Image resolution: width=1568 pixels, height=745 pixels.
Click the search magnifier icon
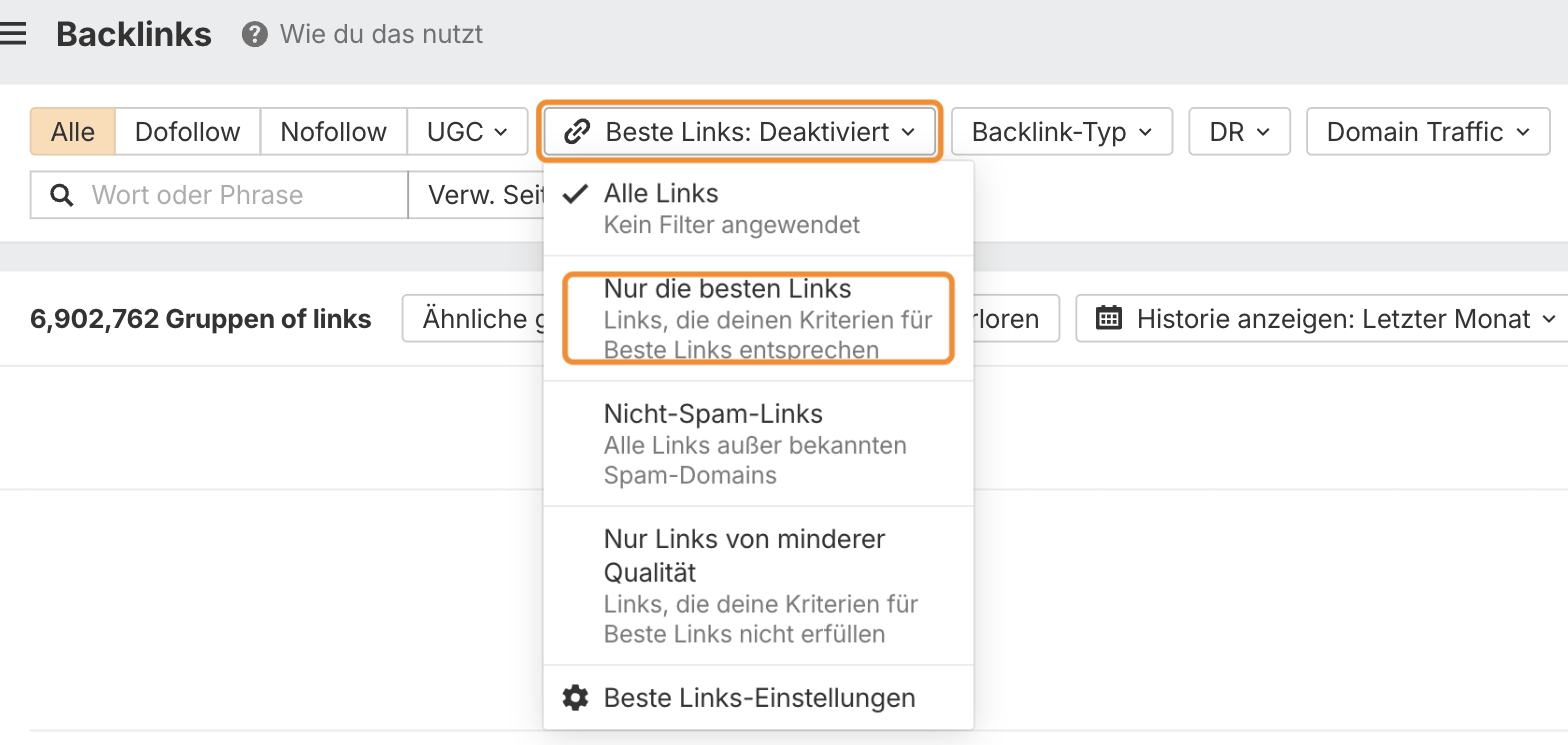point(62,195)
